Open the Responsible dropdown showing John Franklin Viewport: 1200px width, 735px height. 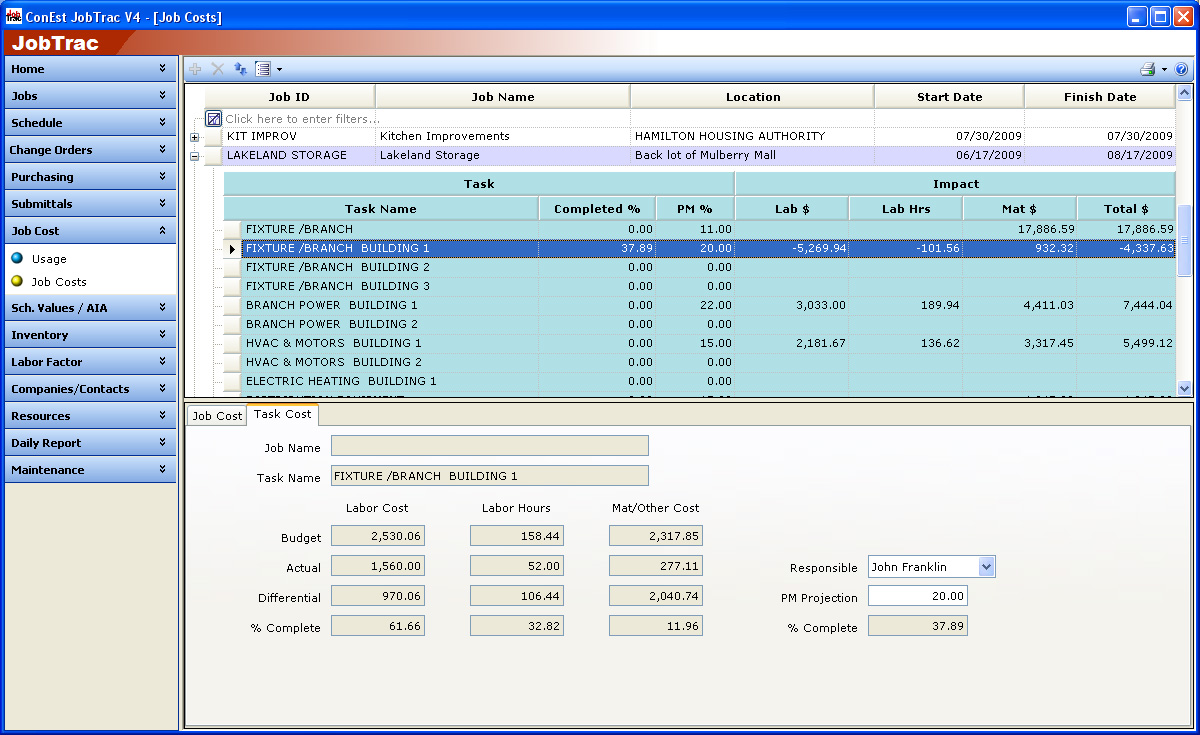tap(986, 567)
